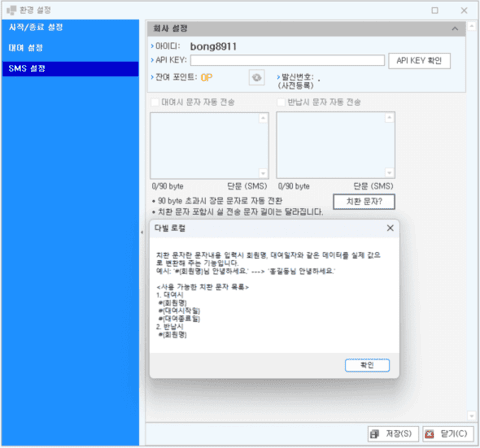Click the 닫기(C) close button
The height and width of the screenshot is (448, 480).
pyautogui.click(x=448, y=434)
